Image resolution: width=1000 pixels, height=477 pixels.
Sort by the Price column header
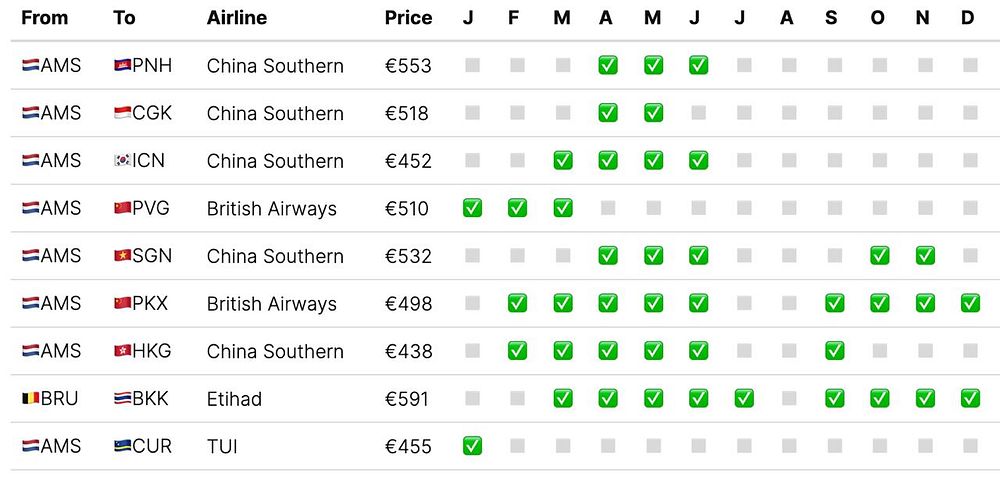(x=408, y=18)
